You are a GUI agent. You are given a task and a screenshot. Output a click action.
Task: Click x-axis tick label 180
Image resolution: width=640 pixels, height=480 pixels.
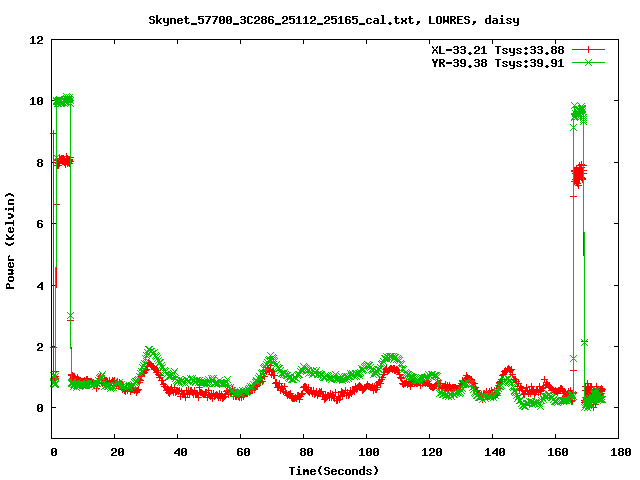[x=620, y=452]
